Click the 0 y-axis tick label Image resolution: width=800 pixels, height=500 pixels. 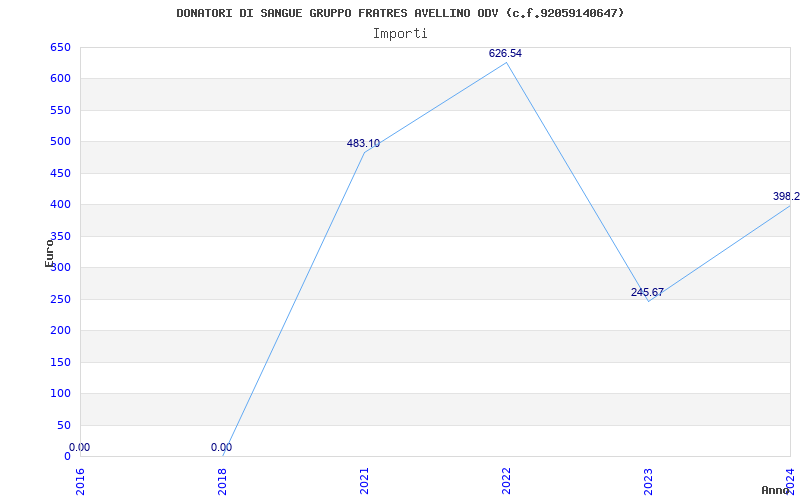click(x=67, y=457)
